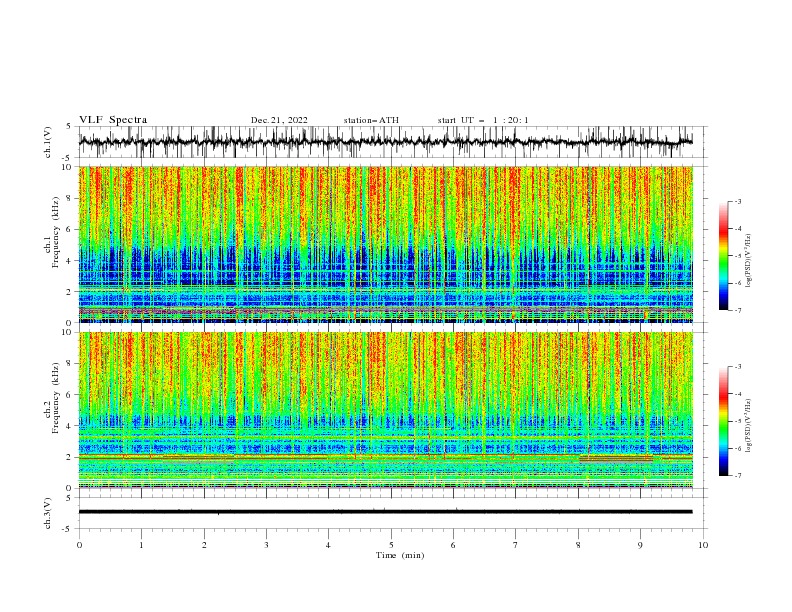Image resolution: width=792 pixels, height=612 pixels.
Task: Click the ch.2 spectrogram "8" kHz tick label
Action: click(70, 364)
